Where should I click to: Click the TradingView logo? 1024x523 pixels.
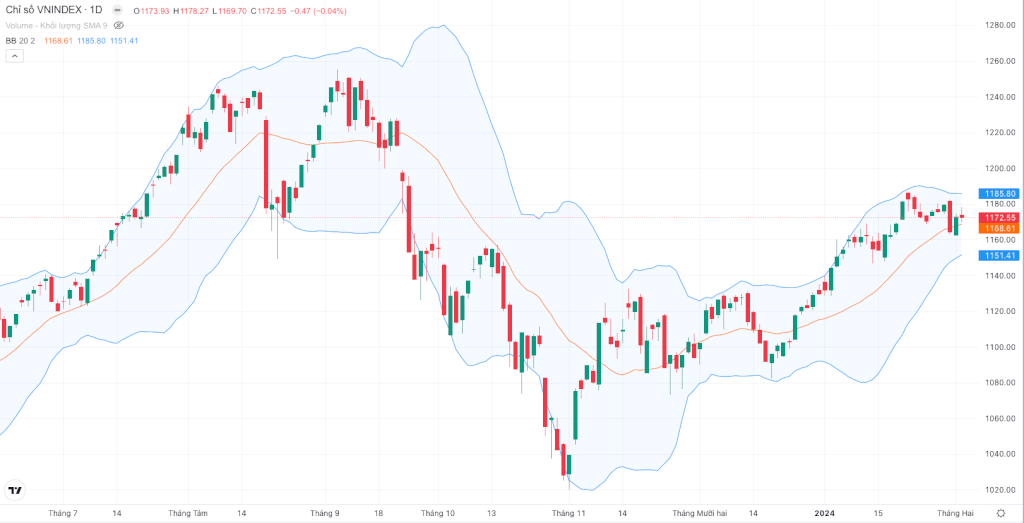pos(14,490)
